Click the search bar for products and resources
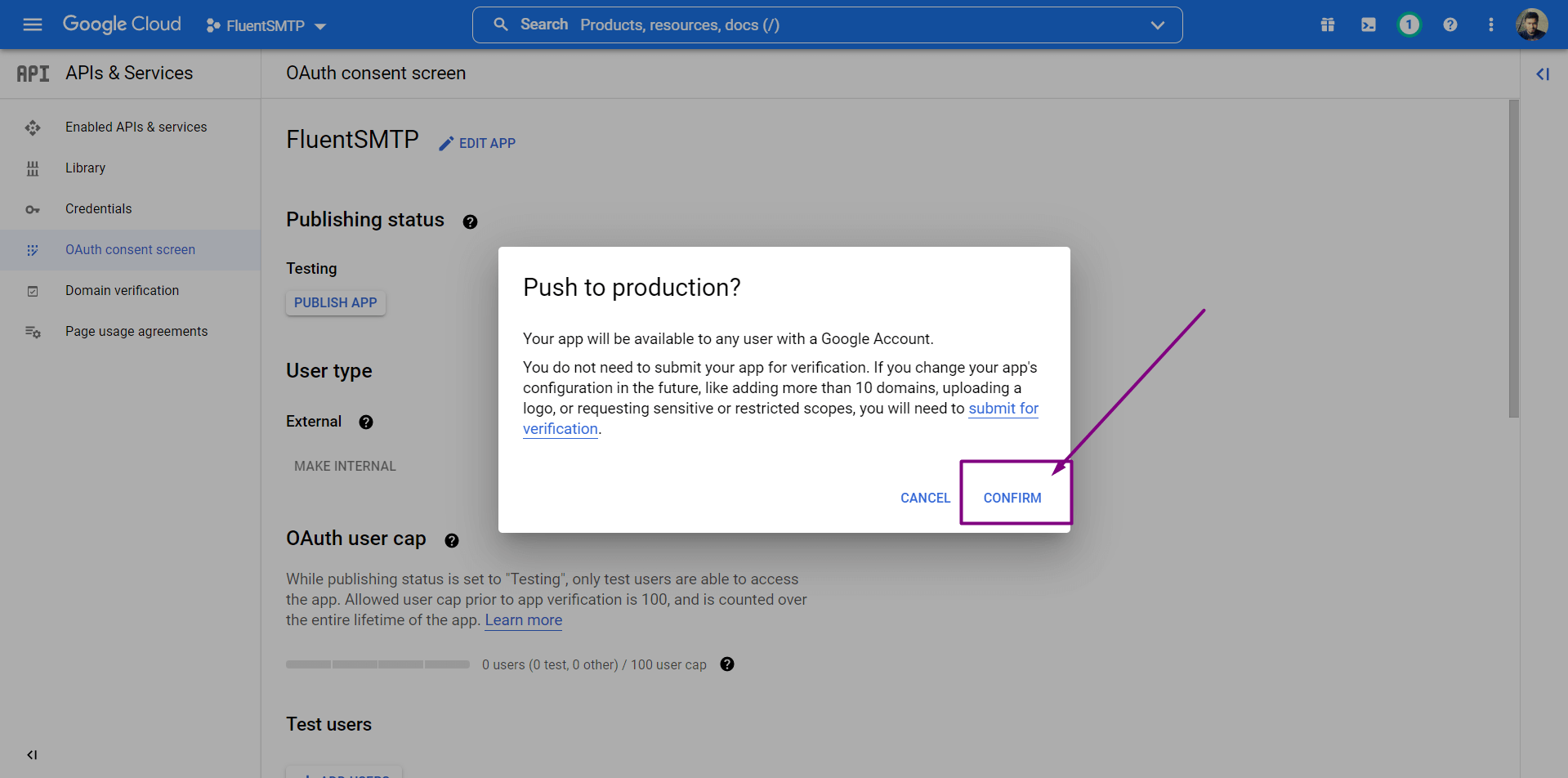The image size is (1568, 778). coord(827,25)
